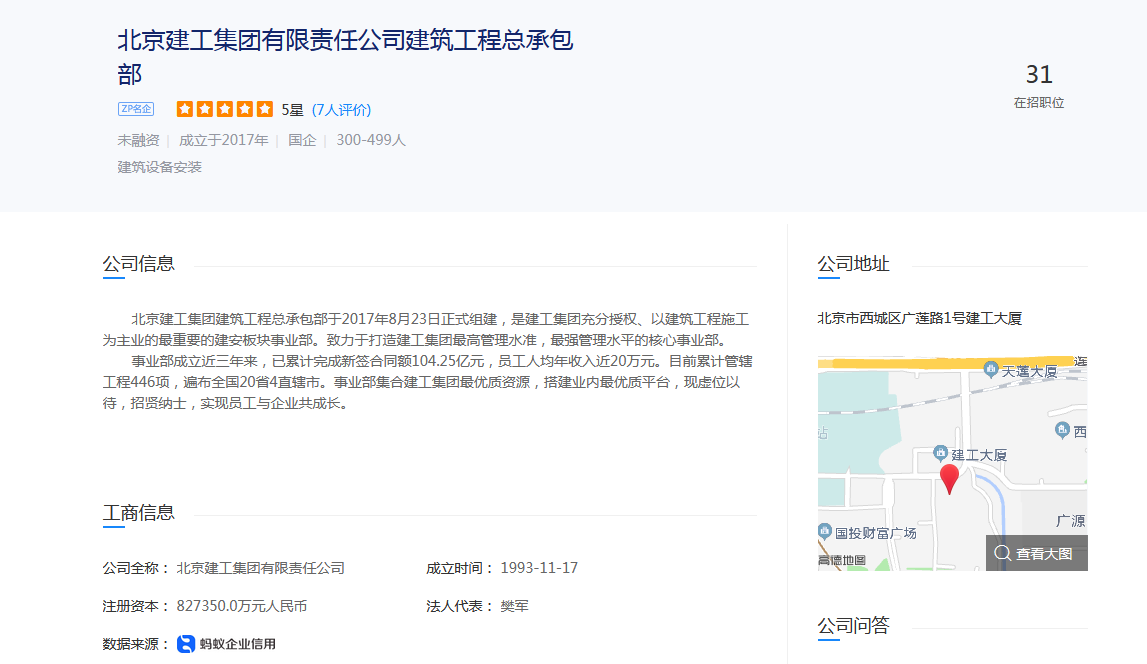Image resolution: width=1147 pixels, height=664 pixels.
Task: Click the 公司全称 value 北京建工集团有限责任公司
Action: (x=260, y=568)
